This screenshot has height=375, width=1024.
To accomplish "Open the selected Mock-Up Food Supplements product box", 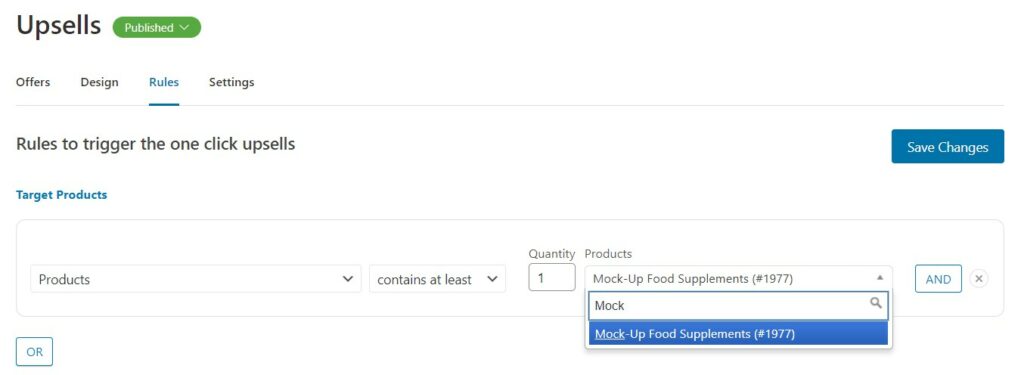I will pos(739,278).
